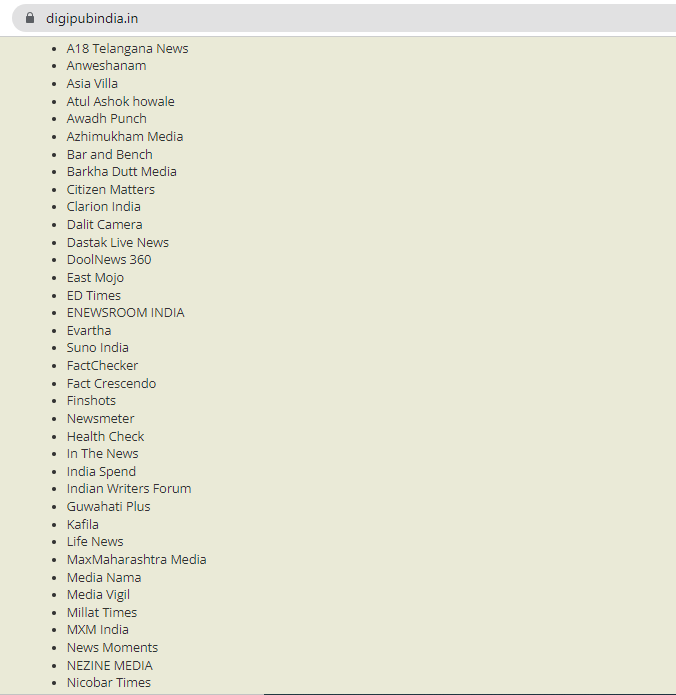Viewport: 676px width, 695px height.
Task: Click the Fact Crescendo entry
Action: [111, 383]
